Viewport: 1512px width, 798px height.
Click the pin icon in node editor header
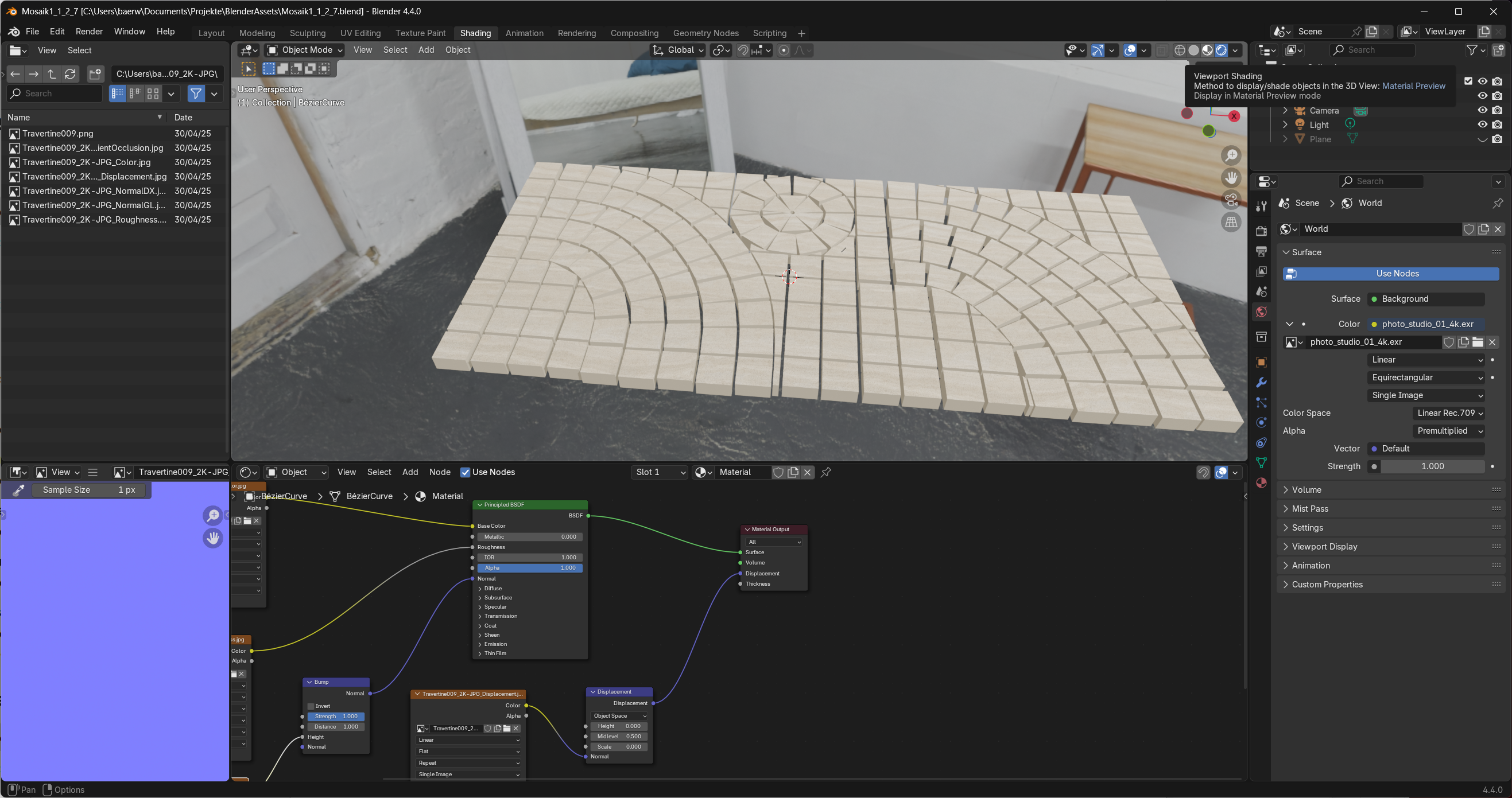[x=826, y=472]
